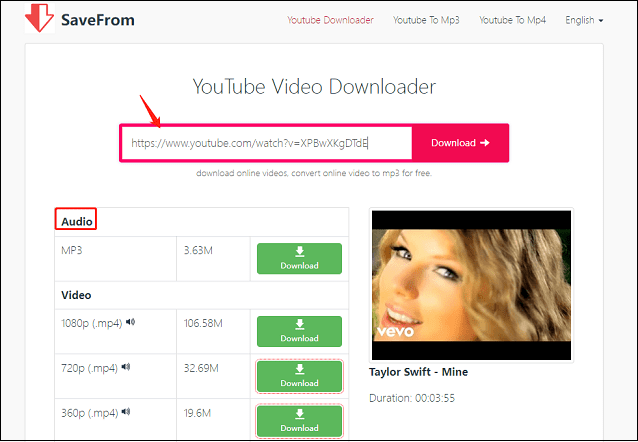The height and width of the screenshot is (442, 638).
Task: Select the 'Video' section heading
Action: pyautogui.click(x=76, y=295)
